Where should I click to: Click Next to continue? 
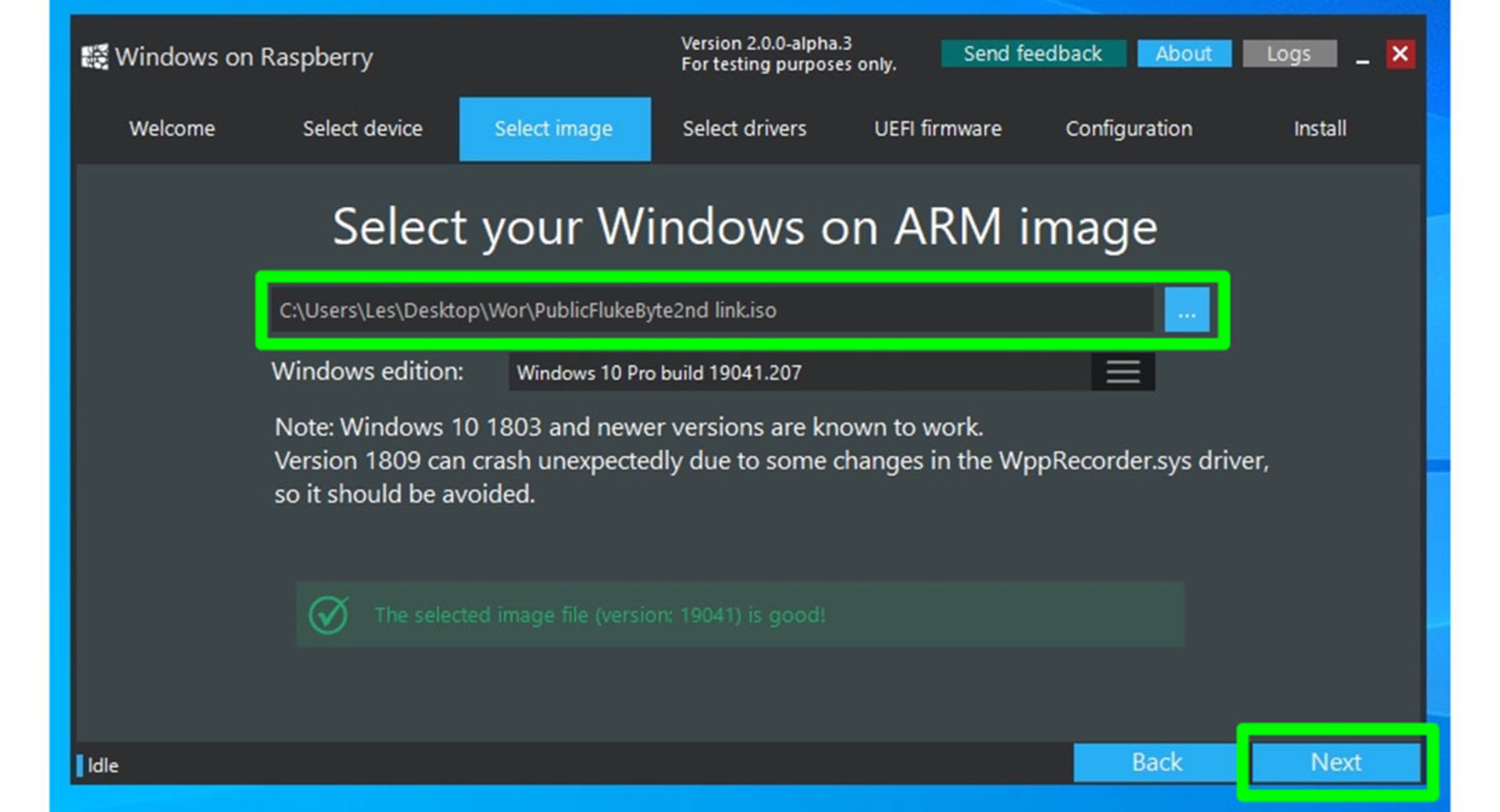[1336, 762]
